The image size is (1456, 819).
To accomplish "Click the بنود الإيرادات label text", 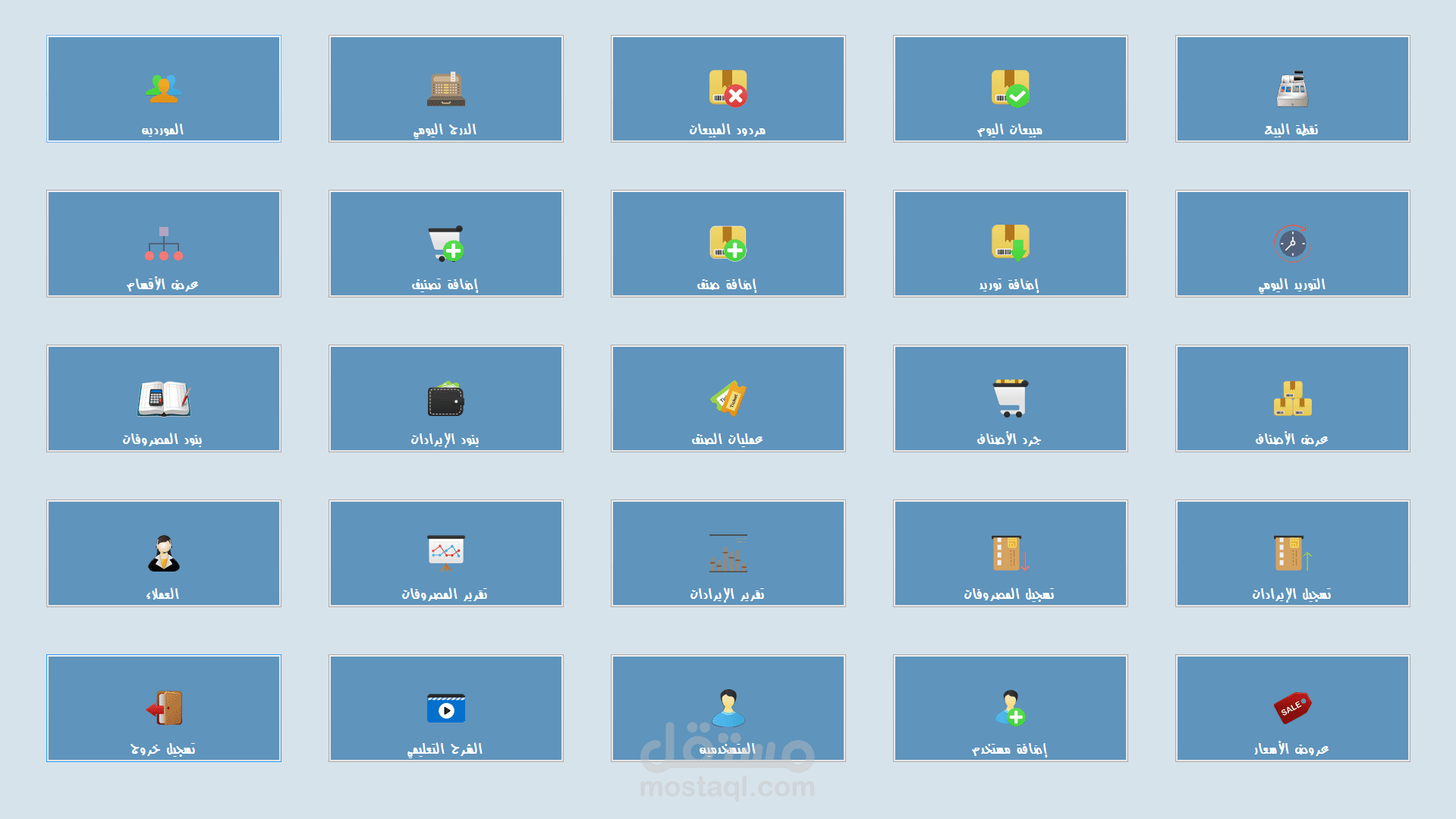I will pos(445,439).
